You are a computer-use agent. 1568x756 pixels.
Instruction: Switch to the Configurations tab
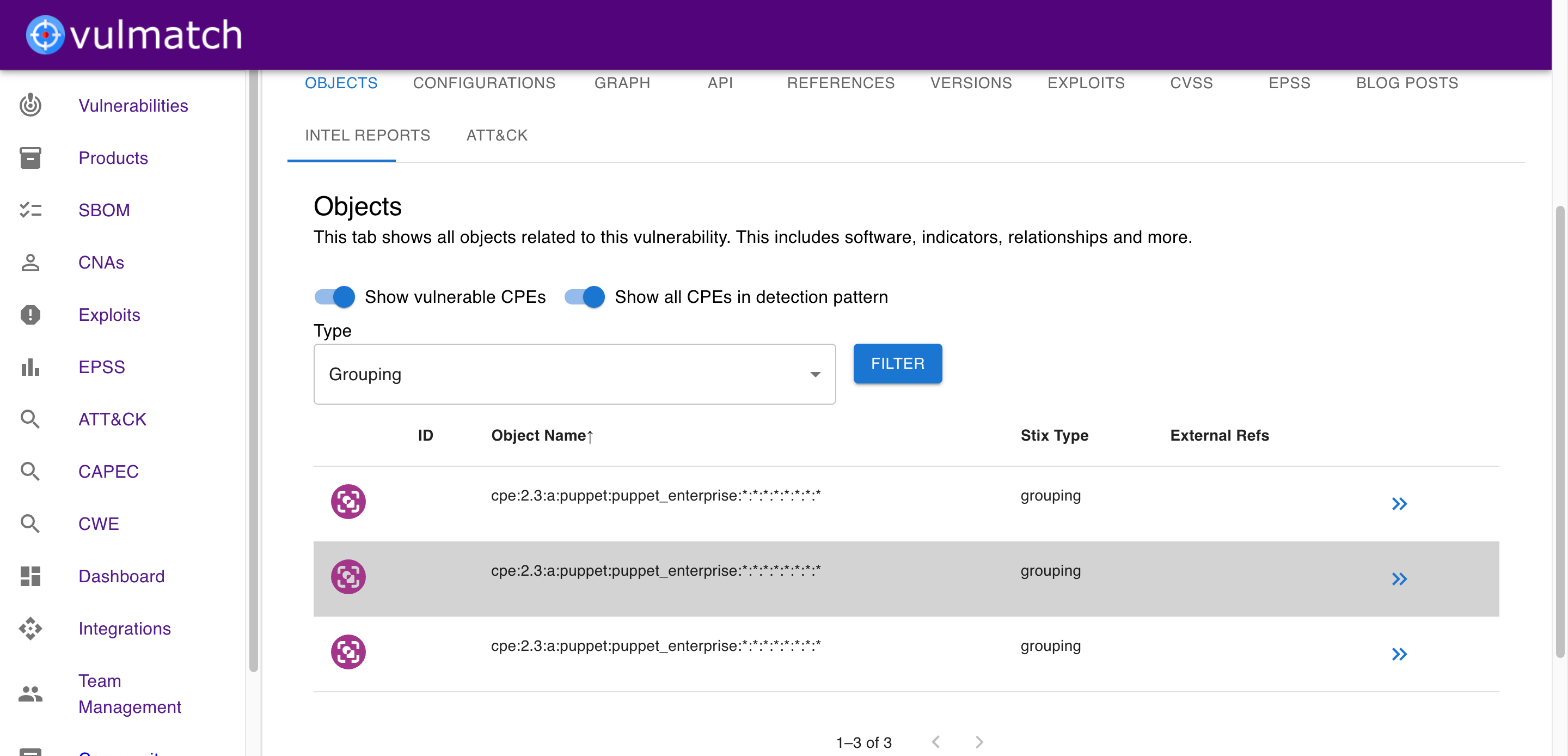point(484,83)
